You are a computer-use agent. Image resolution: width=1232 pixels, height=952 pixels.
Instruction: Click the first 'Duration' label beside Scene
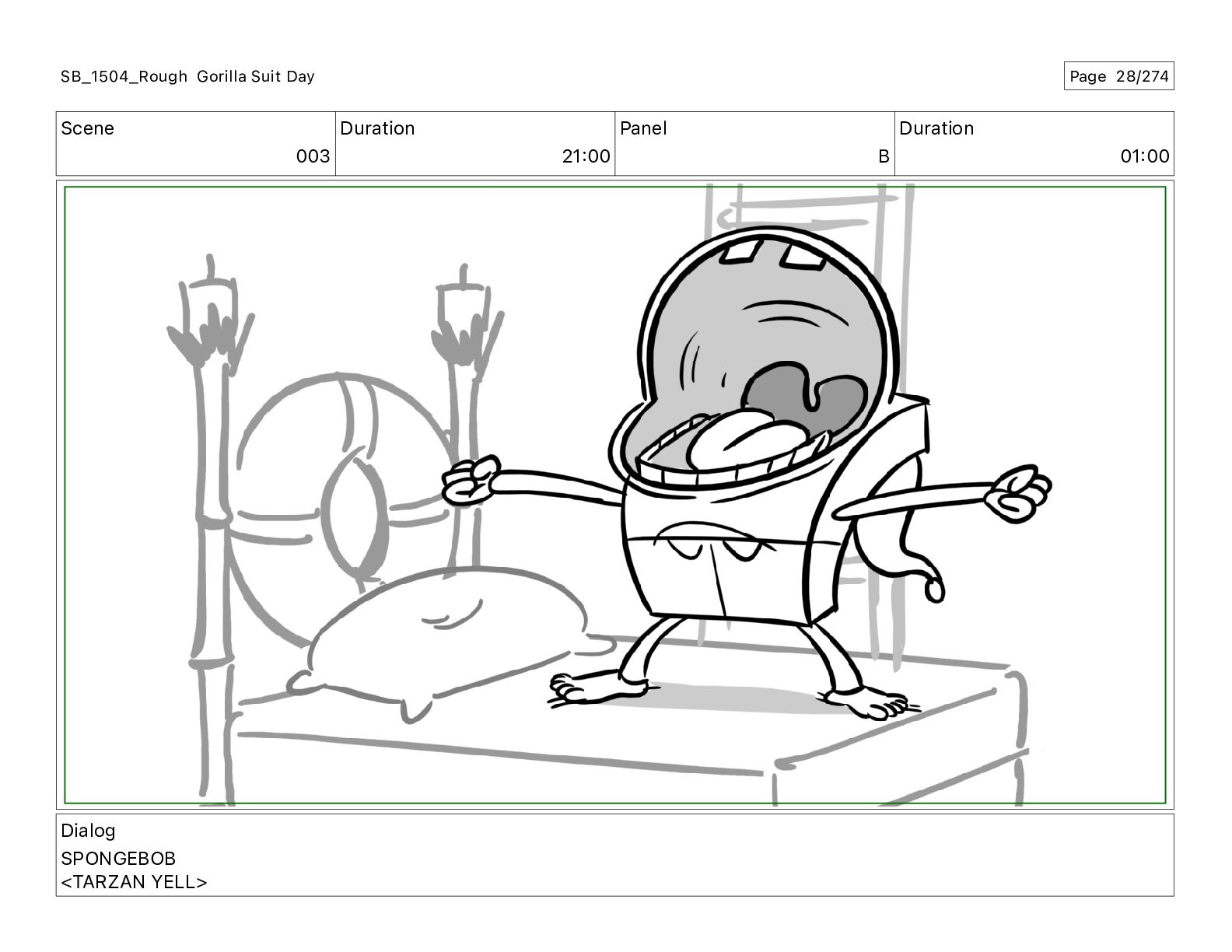pos(377,128)
